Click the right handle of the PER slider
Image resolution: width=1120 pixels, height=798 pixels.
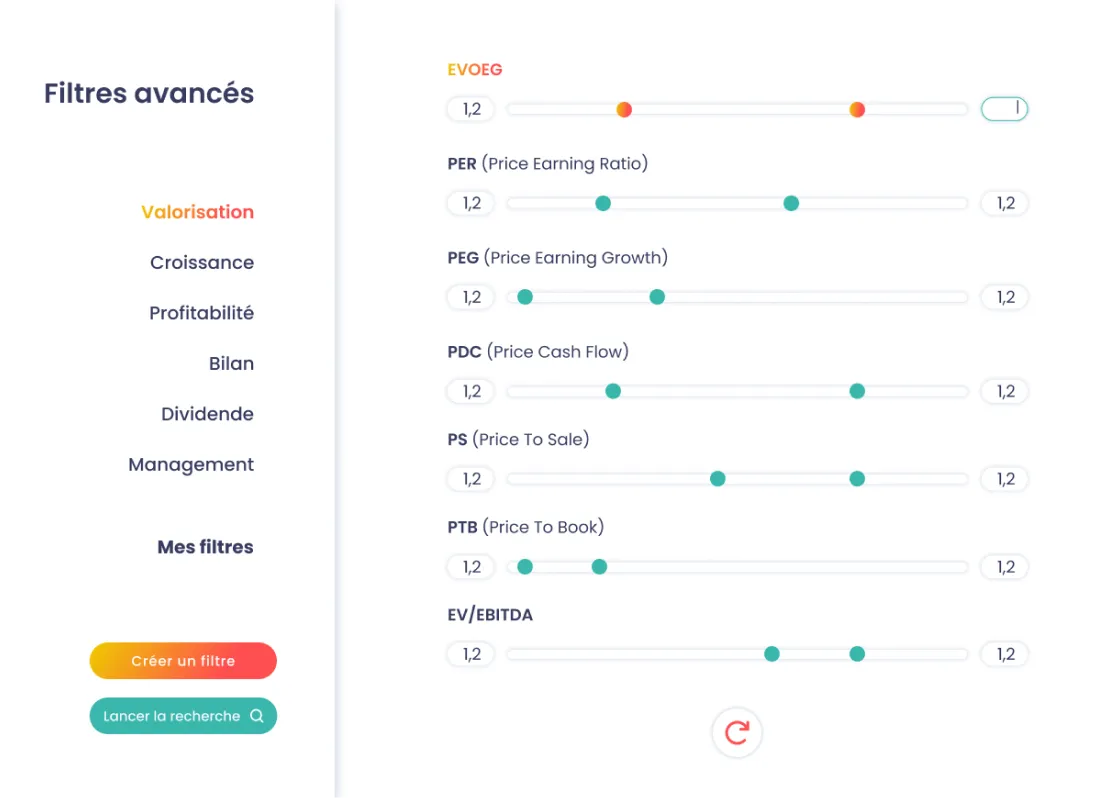[x=791, y=203]
